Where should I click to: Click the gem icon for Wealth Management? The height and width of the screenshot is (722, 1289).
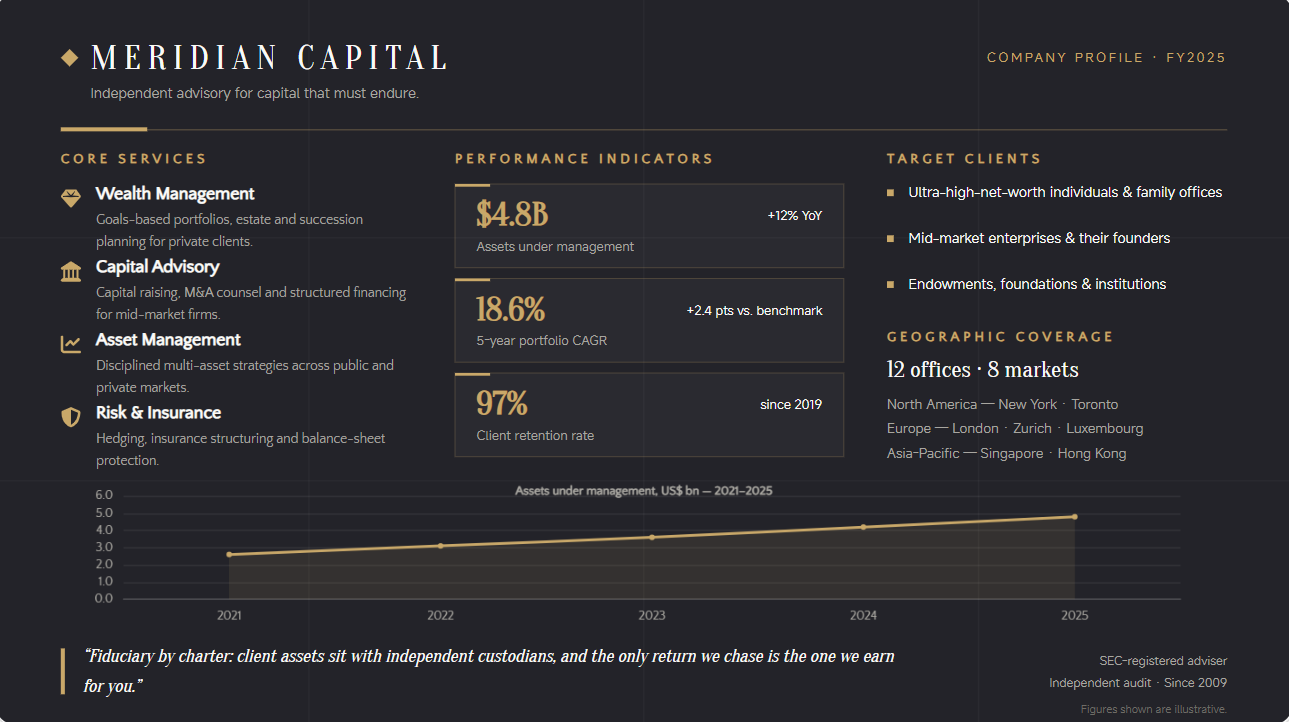click(71, 198)
